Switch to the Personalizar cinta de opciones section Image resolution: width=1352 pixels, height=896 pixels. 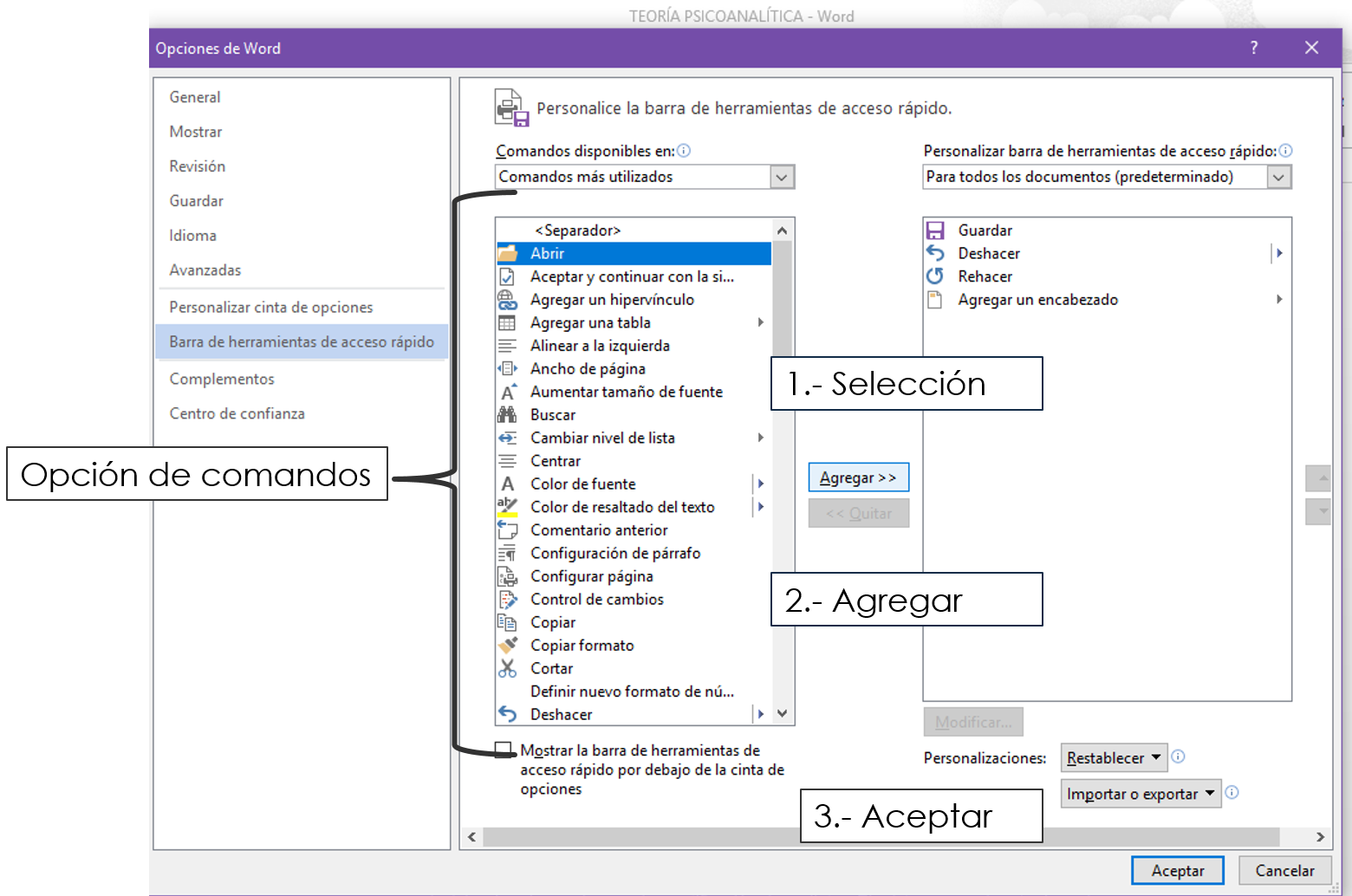tap(270, 307)
